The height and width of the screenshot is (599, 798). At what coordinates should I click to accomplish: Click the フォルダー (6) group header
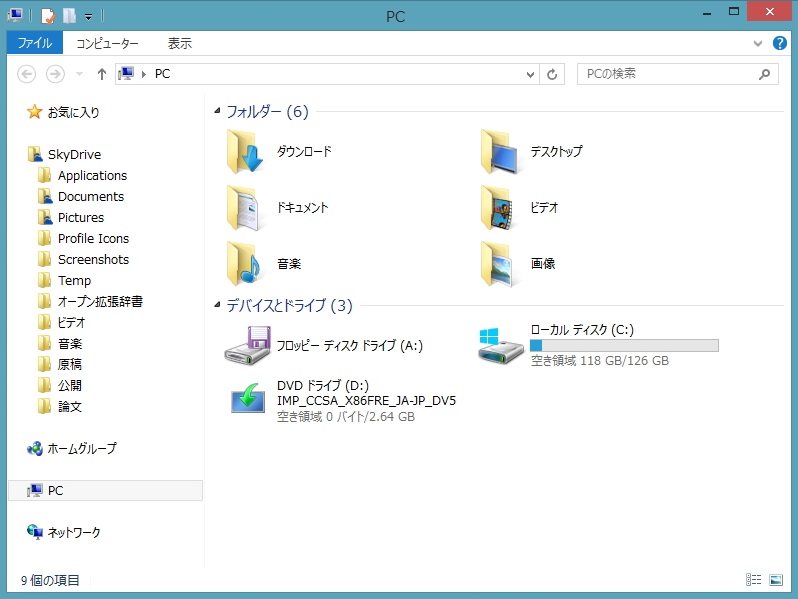click(x=267, y=111)
